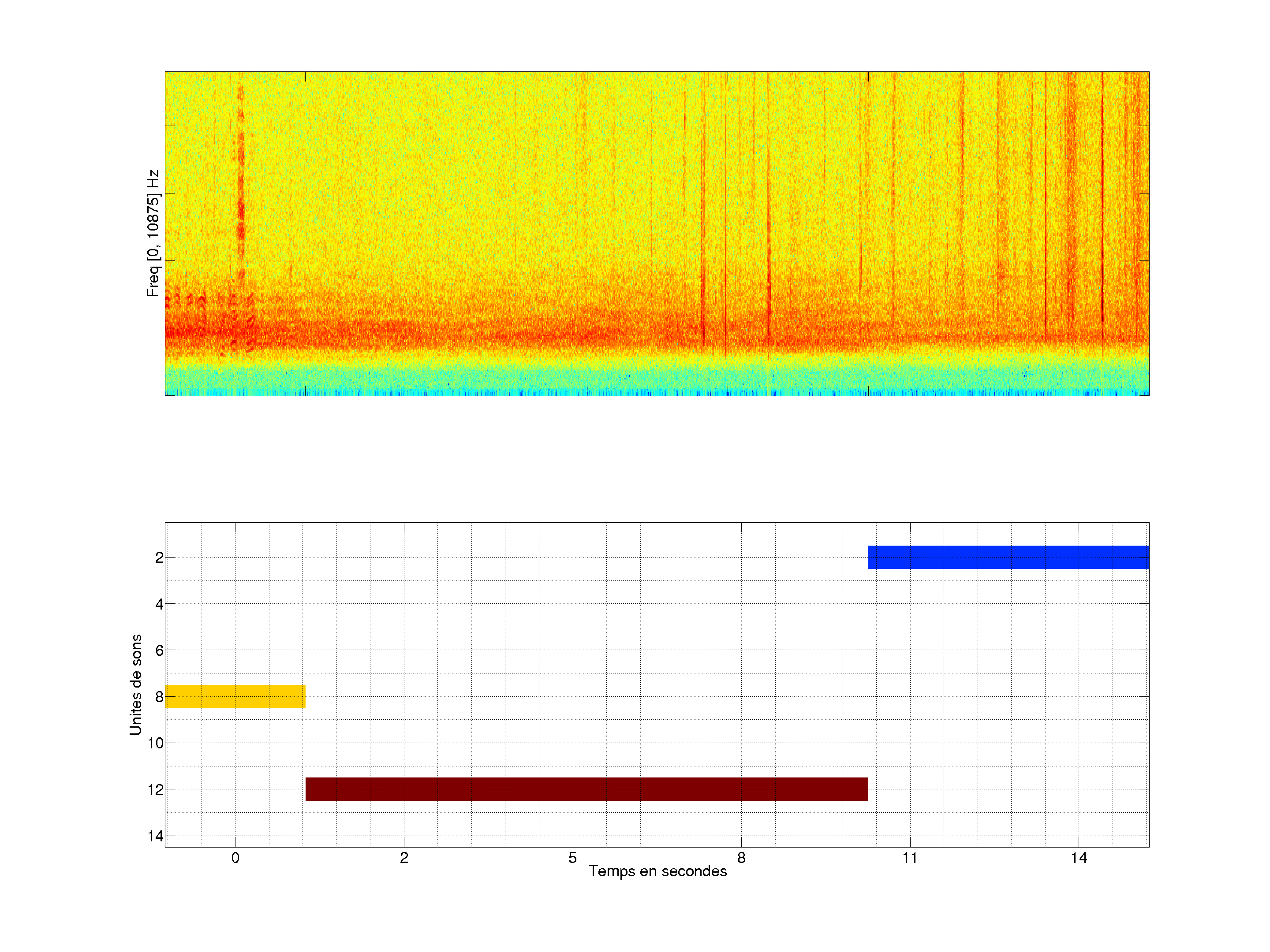The image size is (1270, 952).
Task: Click the x-axis tick label 0
Action: pos(235,858)
